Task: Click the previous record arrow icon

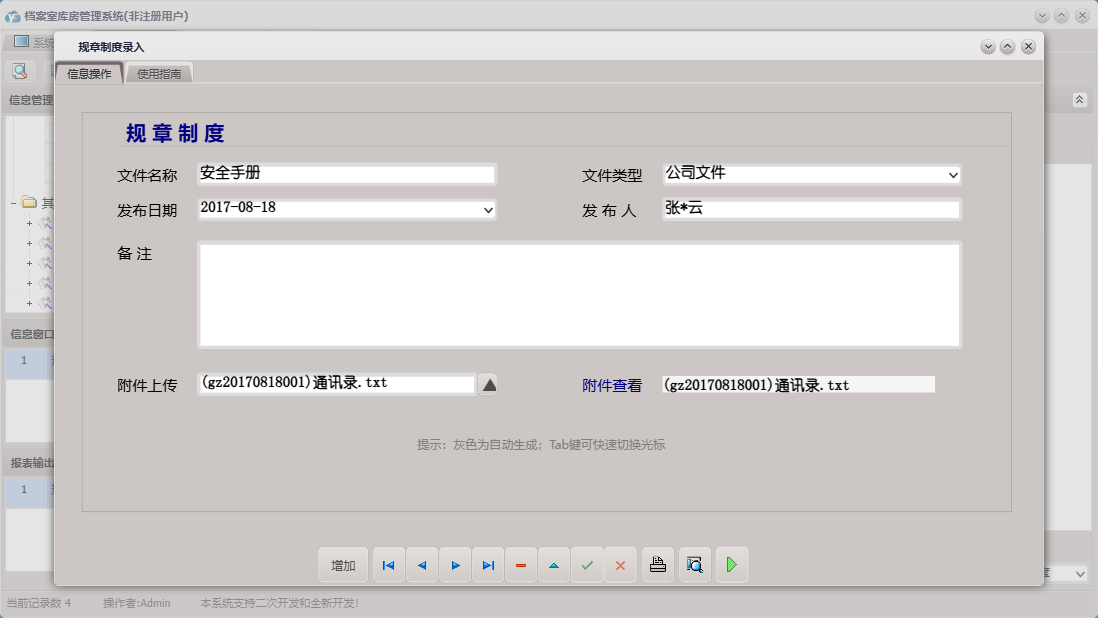Action: pyautogui.click(x=422, y=565)
